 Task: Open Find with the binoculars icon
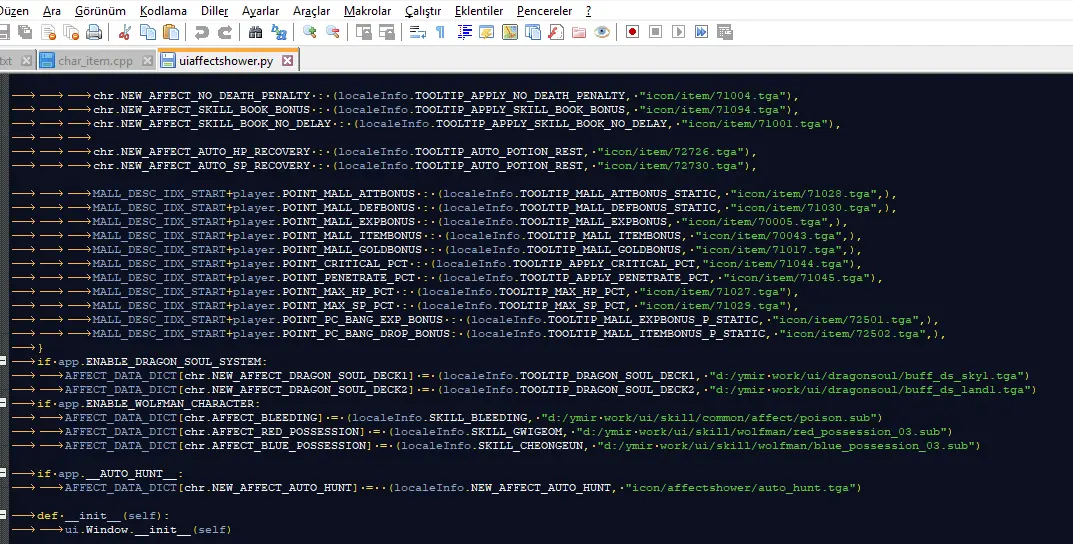coord(255,32)
